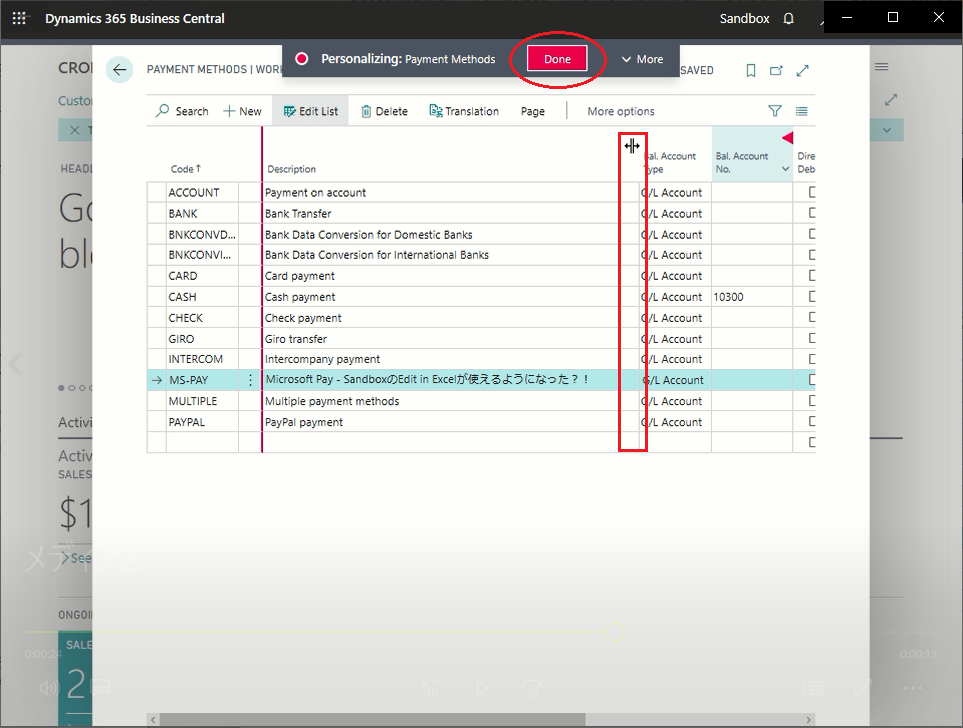Open the background See link
963x728 pixels.
pyautogui.click(x=76, y=558)
